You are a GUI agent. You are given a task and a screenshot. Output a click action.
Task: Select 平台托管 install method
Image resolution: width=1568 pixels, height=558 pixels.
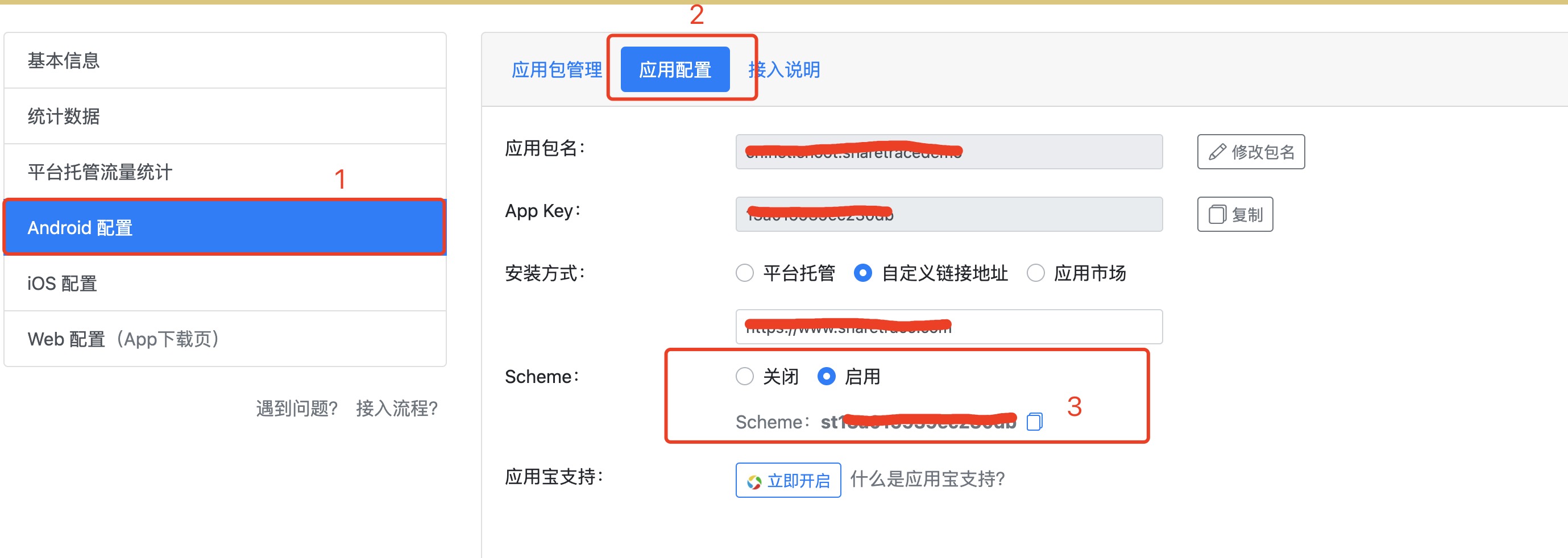tap(744, 273)
